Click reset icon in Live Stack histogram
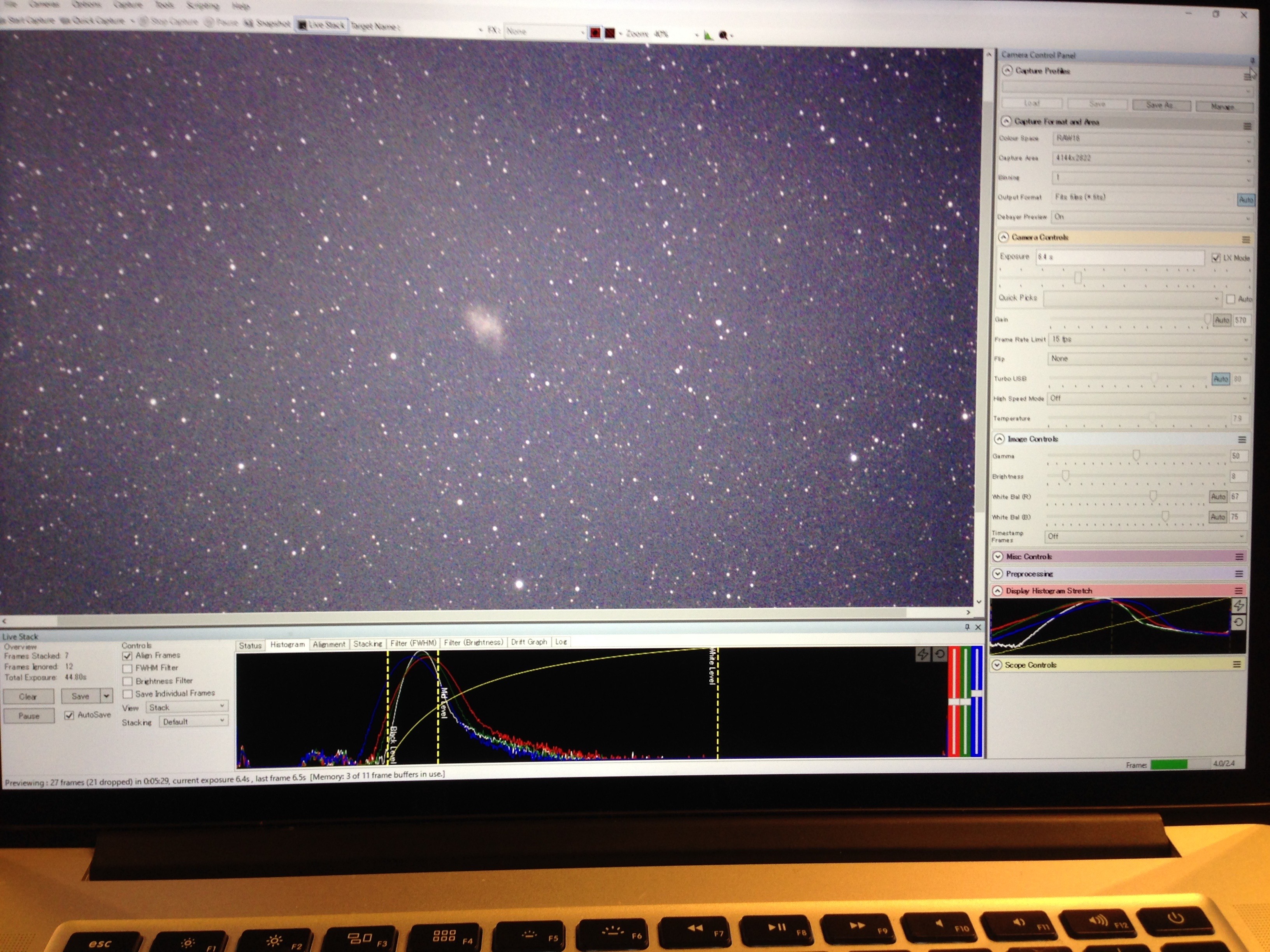 pos(939,654)
